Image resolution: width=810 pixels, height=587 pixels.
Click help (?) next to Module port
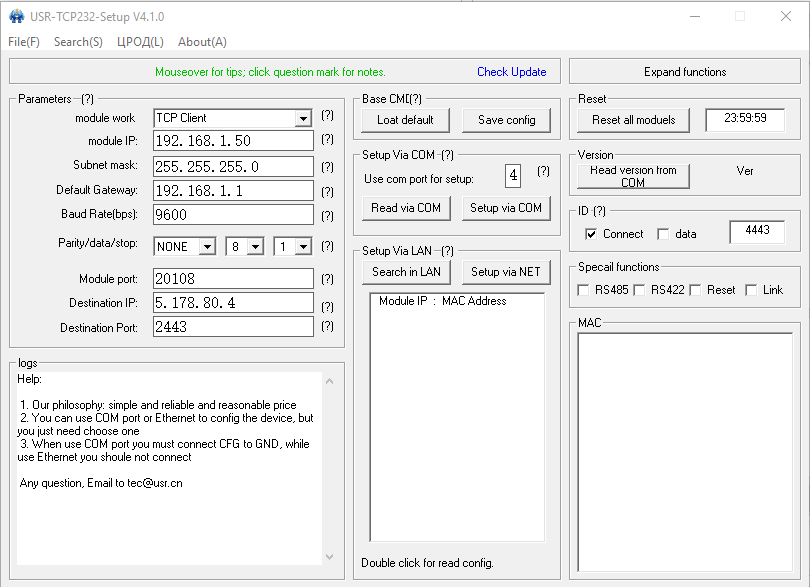(327, 279)
